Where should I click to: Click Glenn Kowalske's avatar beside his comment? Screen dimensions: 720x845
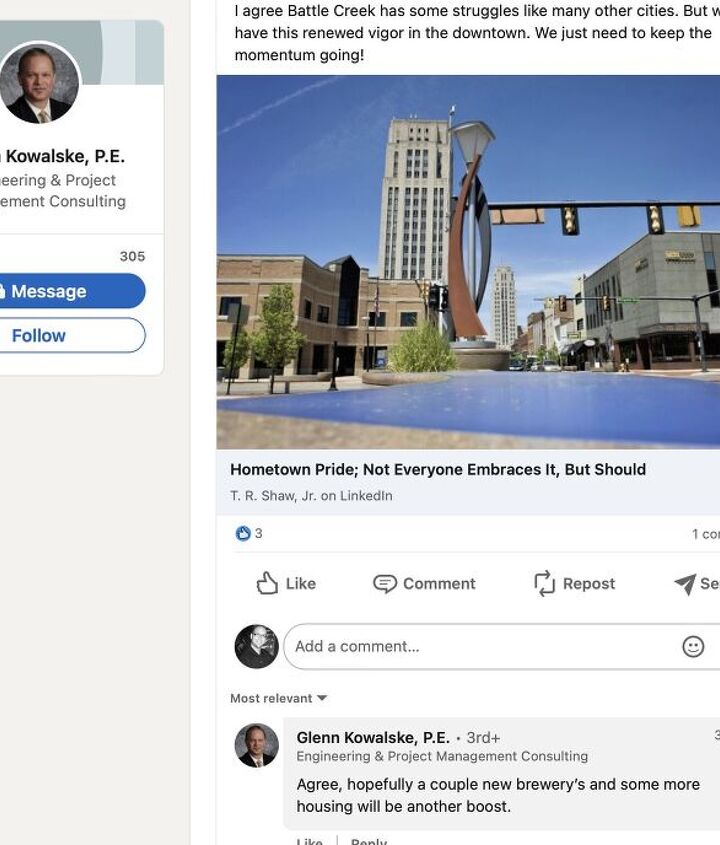[256, 746]
